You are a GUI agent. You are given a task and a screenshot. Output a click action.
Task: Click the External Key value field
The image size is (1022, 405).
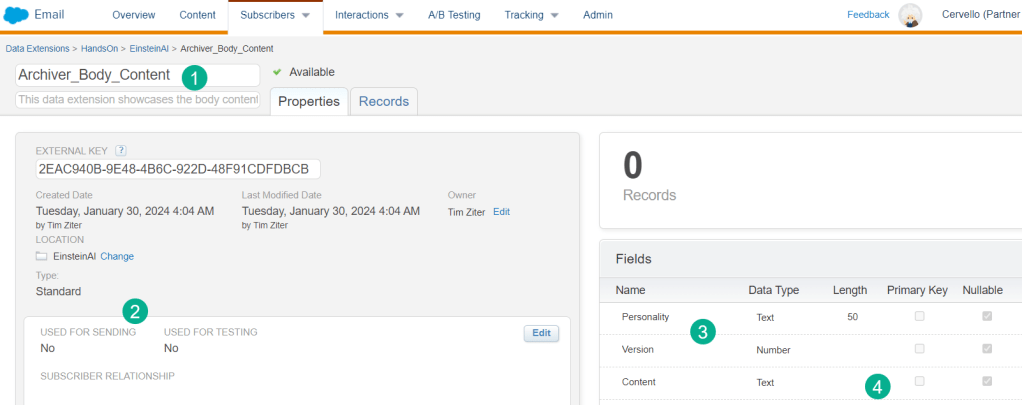pos(177,168)
